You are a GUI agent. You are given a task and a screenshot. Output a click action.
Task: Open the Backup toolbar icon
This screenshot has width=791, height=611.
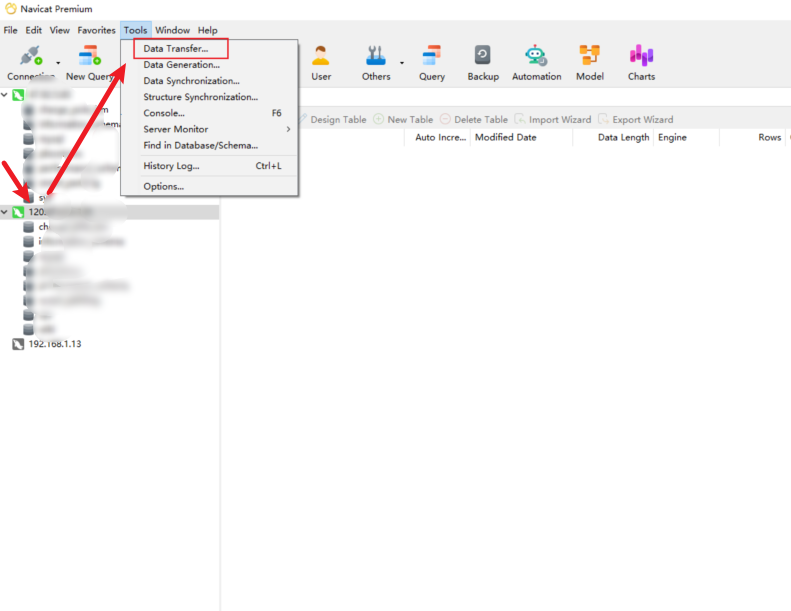point(483,55)
